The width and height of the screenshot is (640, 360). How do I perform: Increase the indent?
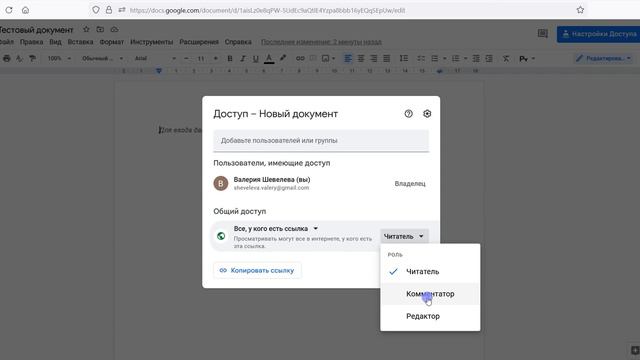489,59
